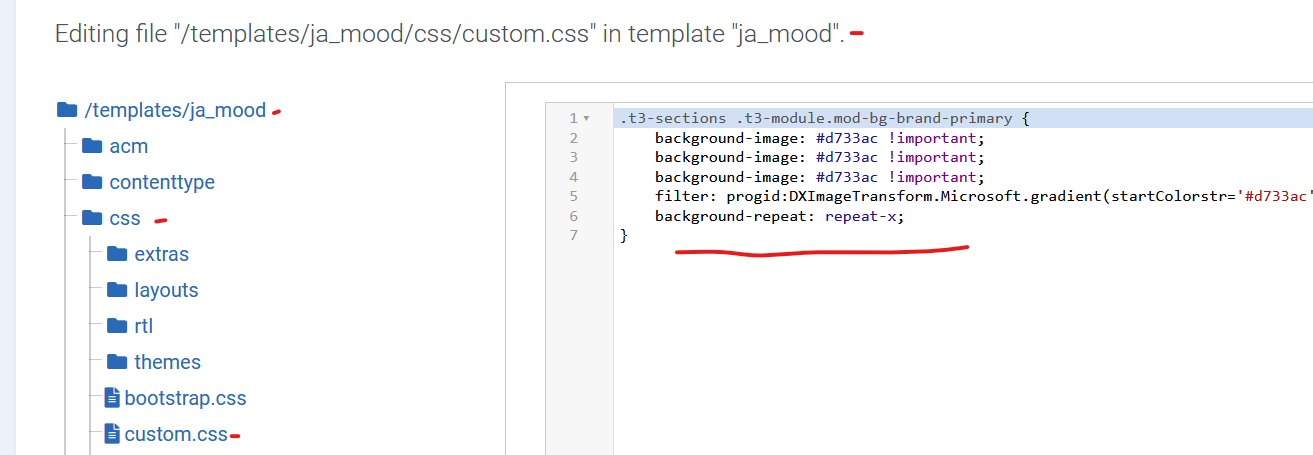Click the rtl folder icon
Screen dimensions: 1313x455
pyautogui.click(x=117, y=326)
